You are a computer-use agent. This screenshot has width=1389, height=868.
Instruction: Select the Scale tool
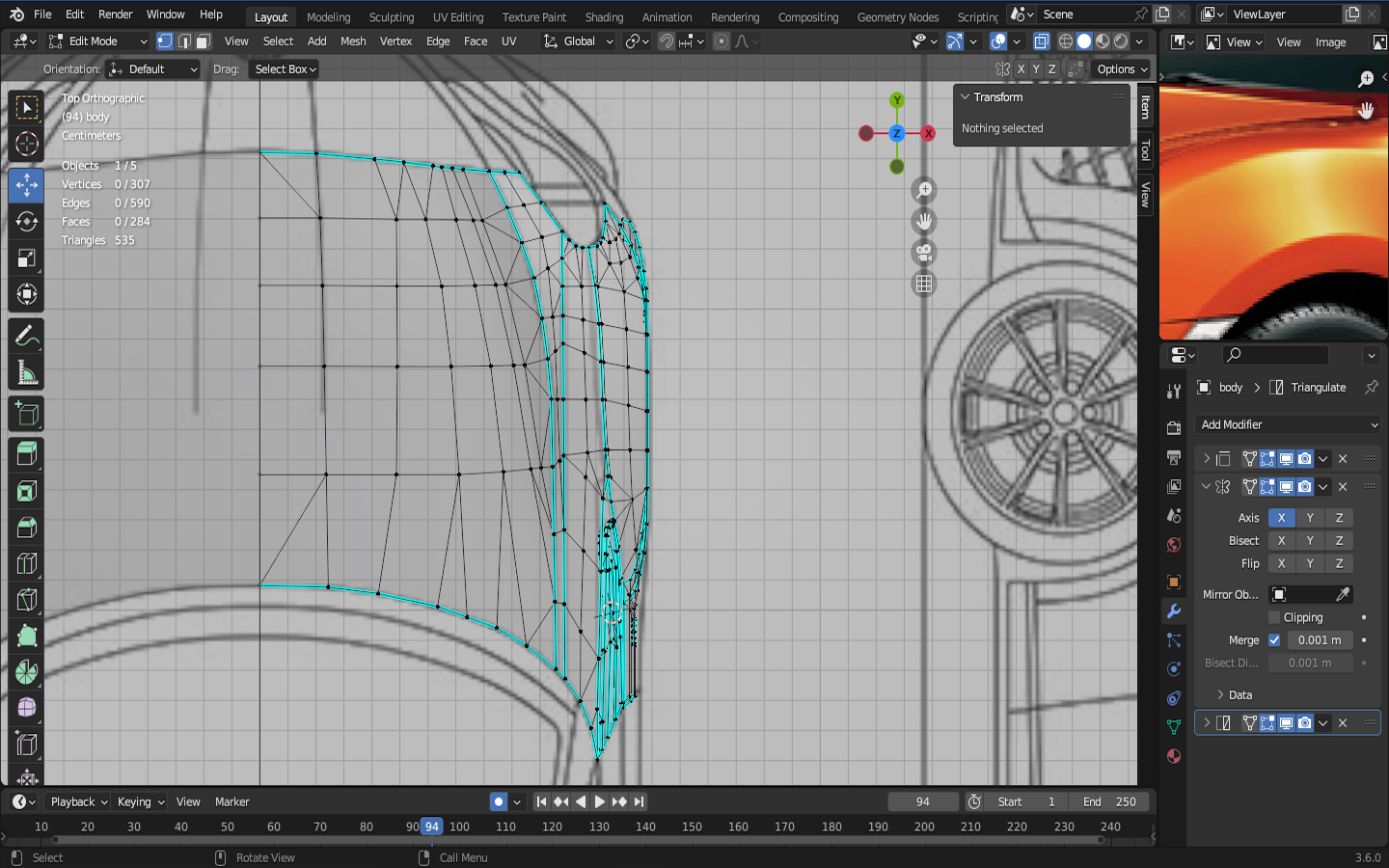point(26,258)
